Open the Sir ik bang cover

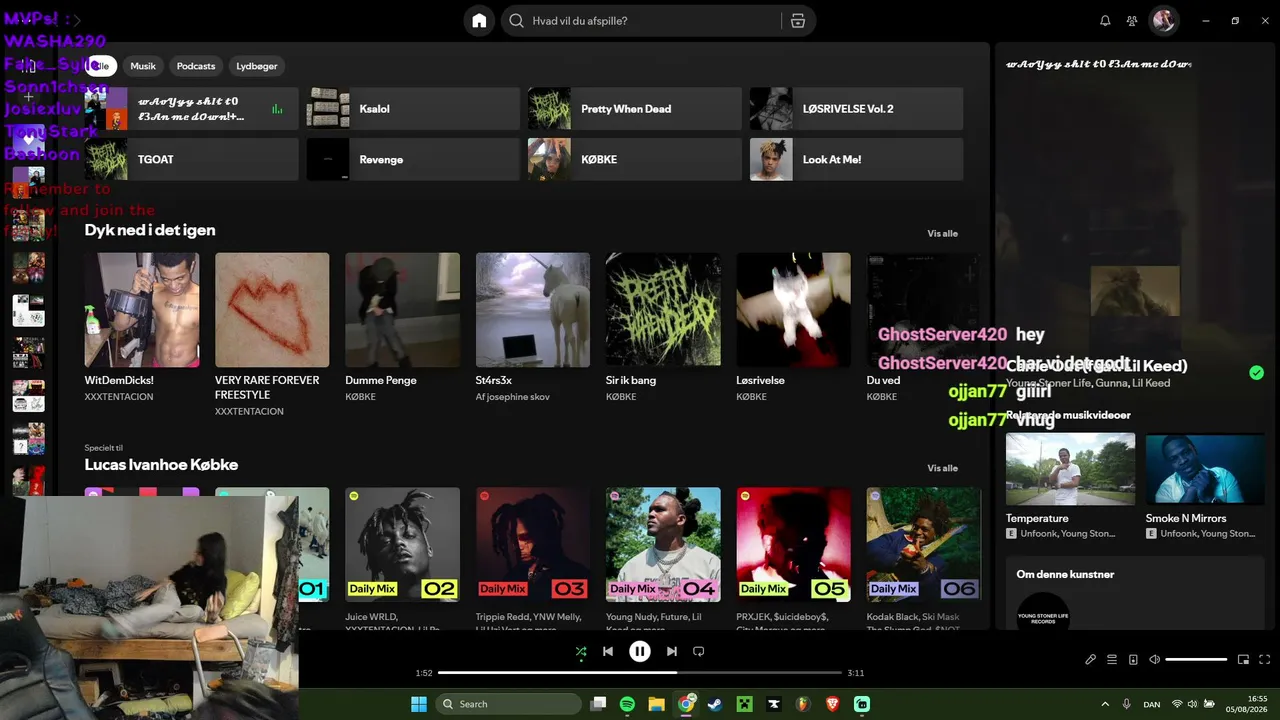click(x=663, y=310)
